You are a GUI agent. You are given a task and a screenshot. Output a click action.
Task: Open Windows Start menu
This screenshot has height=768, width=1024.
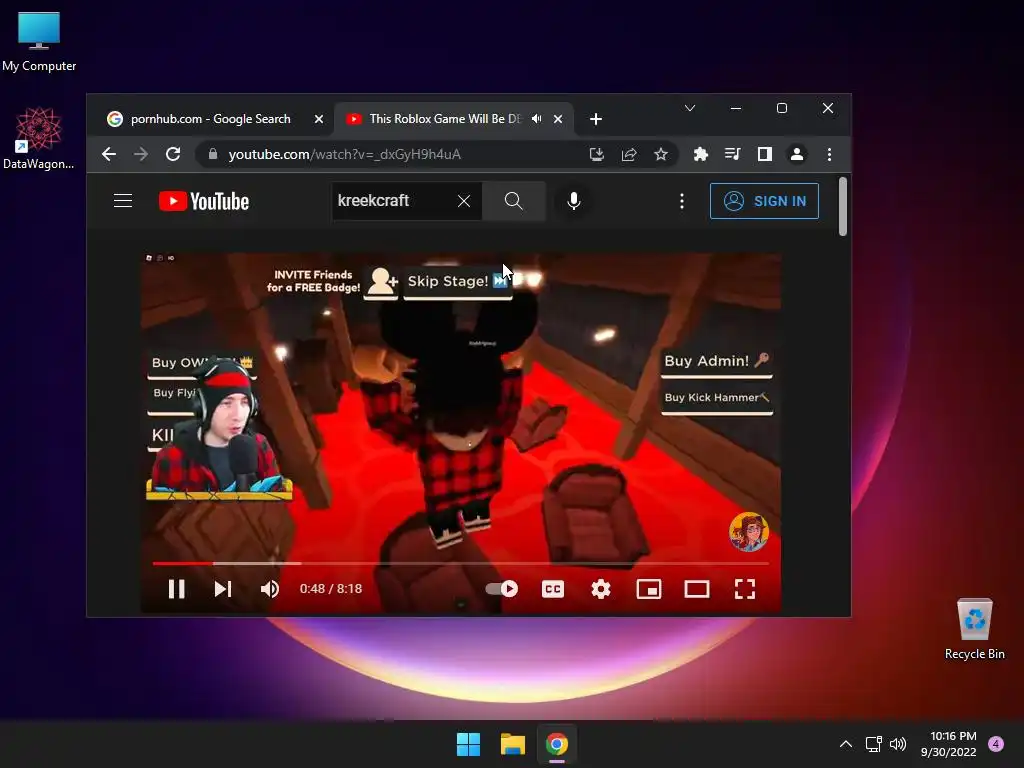(x=468, y=744)
